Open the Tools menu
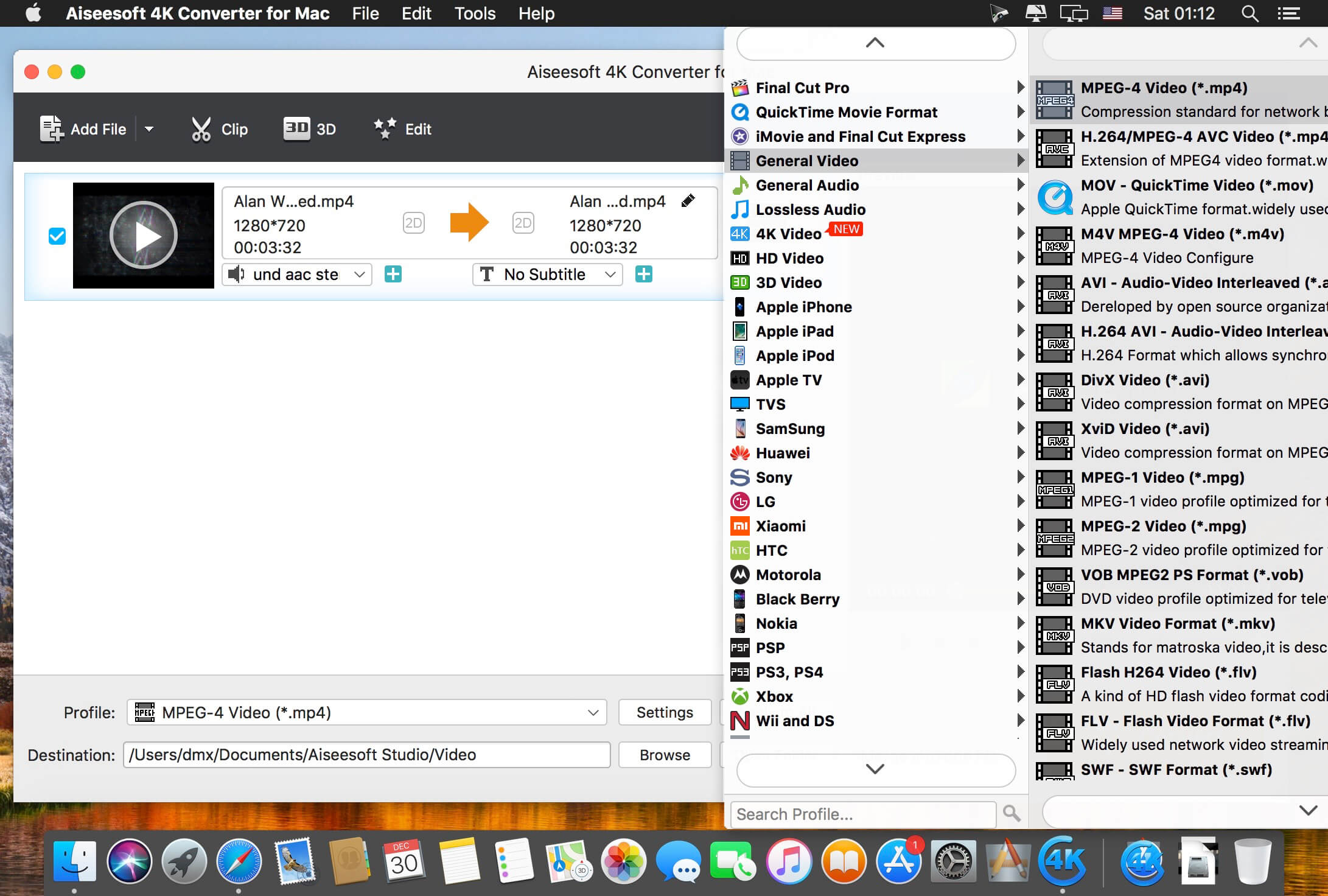This screenshot has height=896, width=1328. point(475,13)
